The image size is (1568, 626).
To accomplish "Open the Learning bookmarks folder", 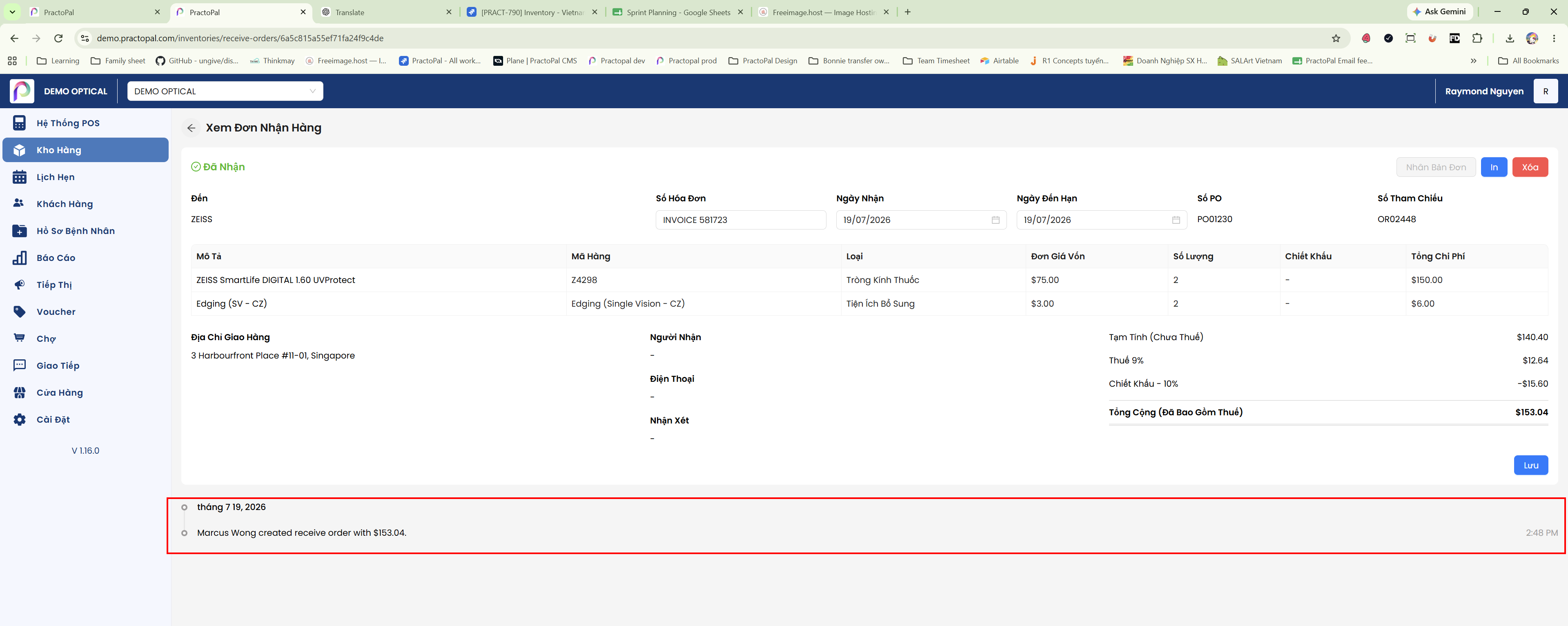I will click(58, 61).
